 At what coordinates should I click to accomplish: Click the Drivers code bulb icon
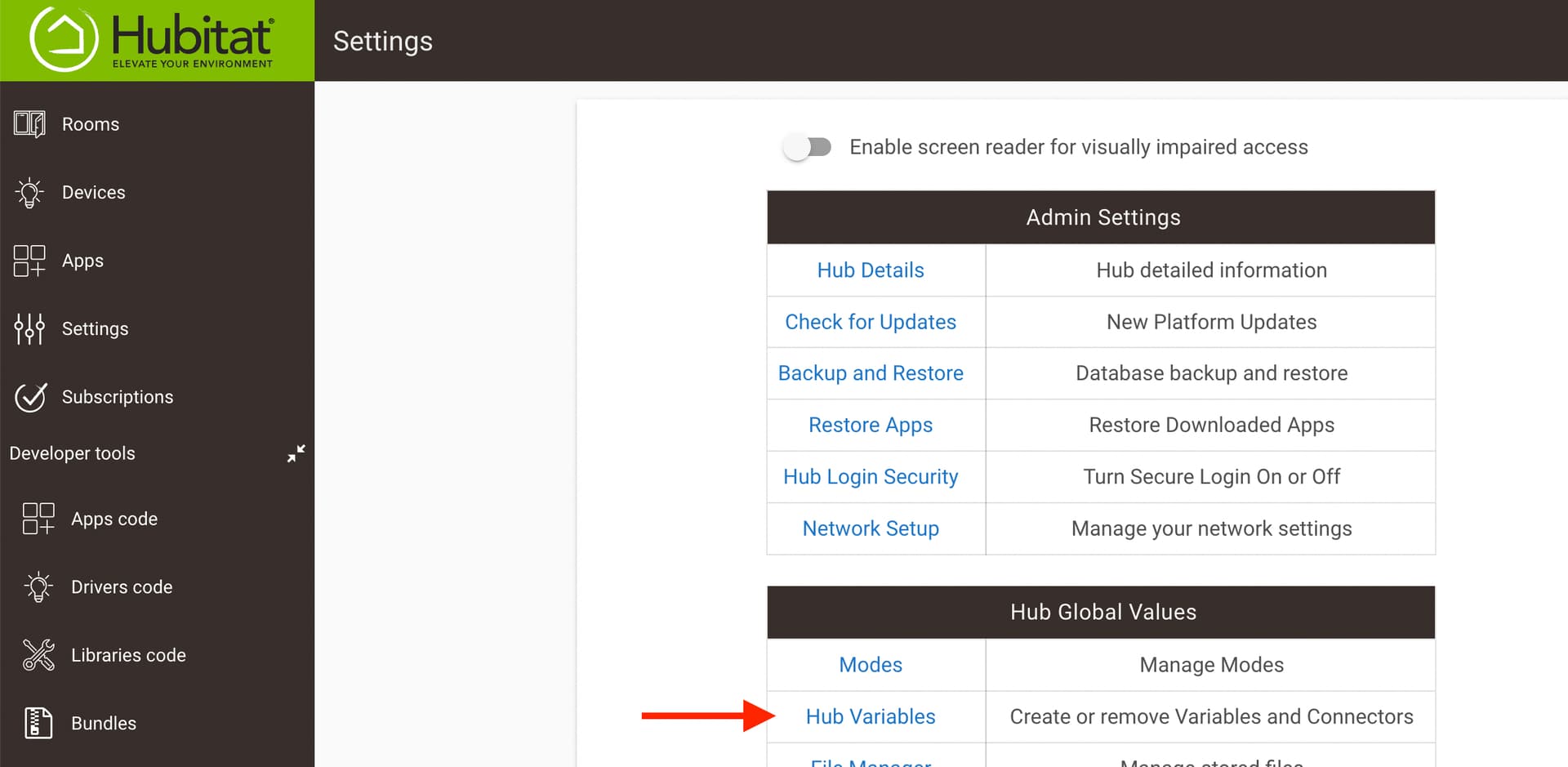pos(38,587)
